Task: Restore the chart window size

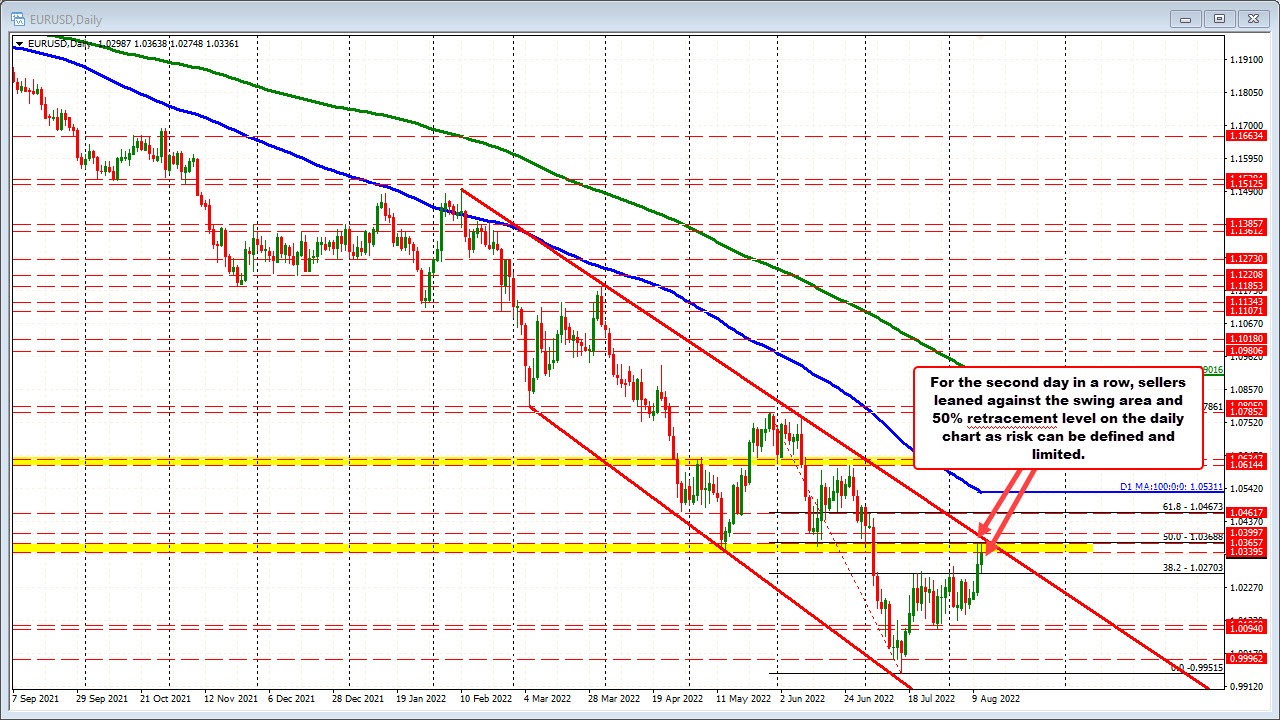Action: [x=1219, y=18]
